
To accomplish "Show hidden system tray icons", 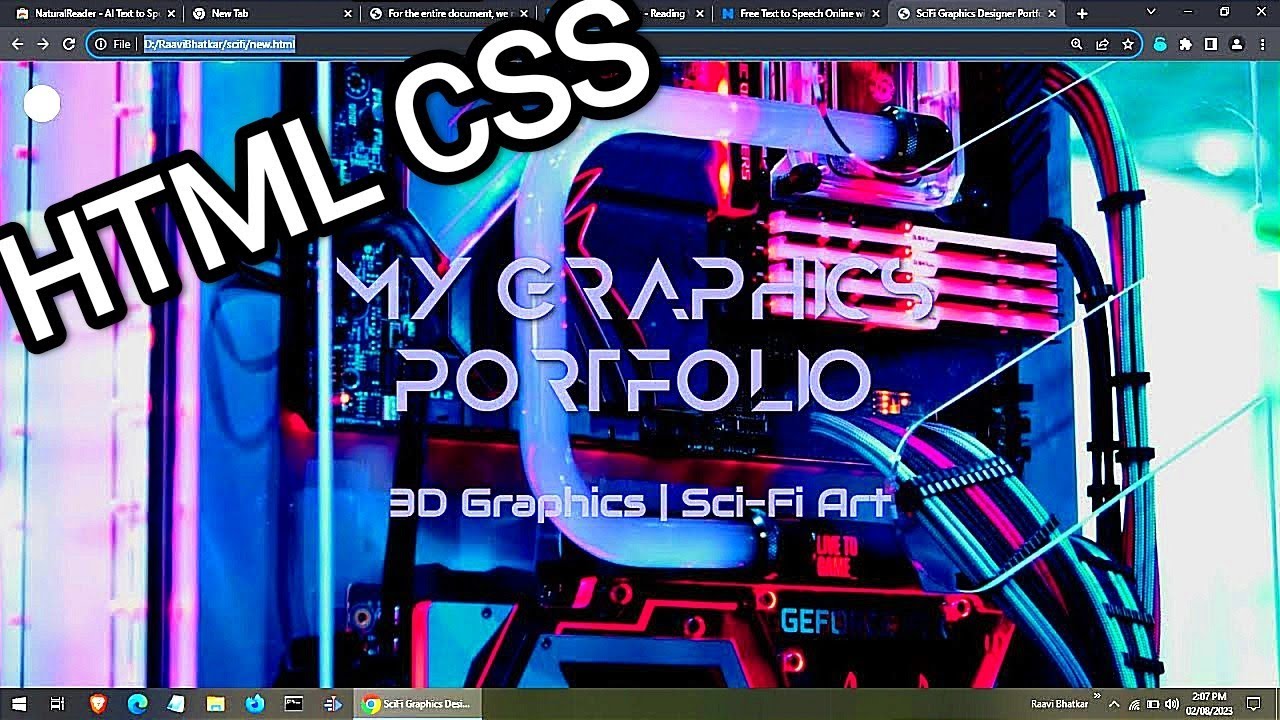I will coord(1115,704).
